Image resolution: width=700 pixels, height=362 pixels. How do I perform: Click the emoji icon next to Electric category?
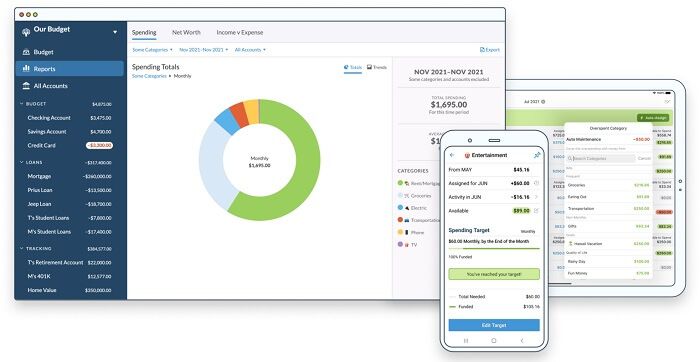407,208
